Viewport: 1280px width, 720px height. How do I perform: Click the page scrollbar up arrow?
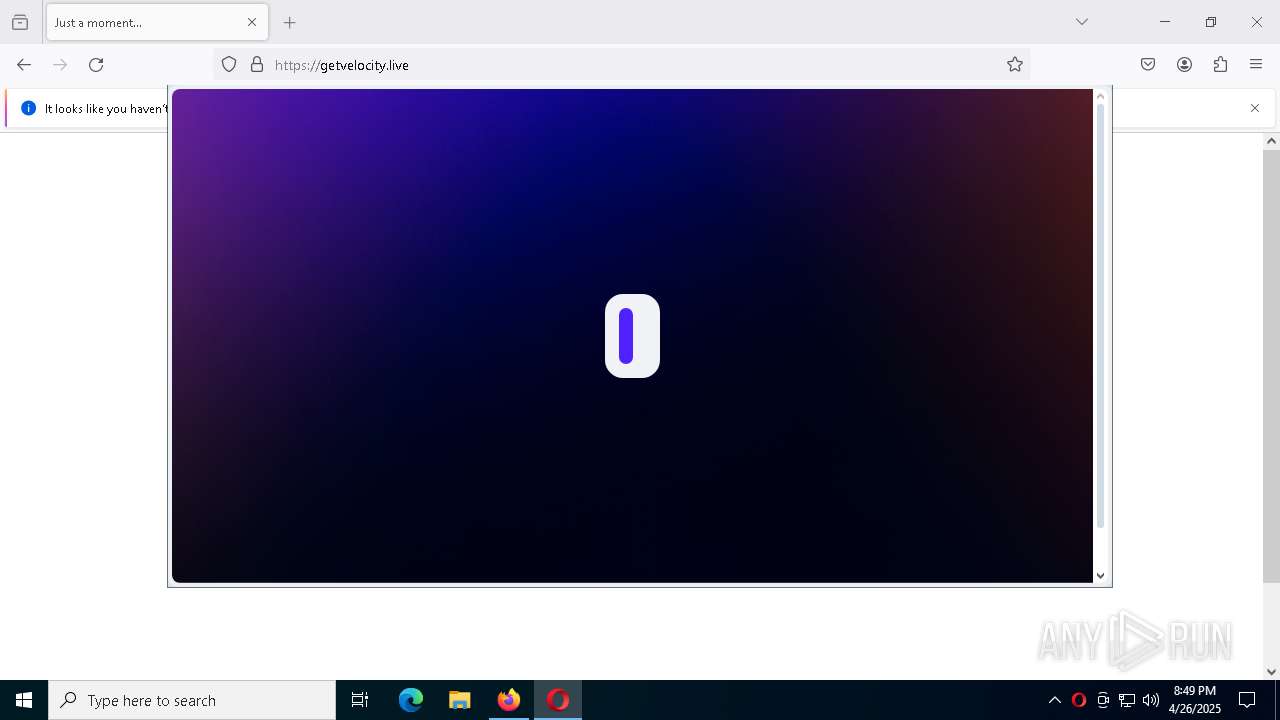click(x=1271, y=141)
